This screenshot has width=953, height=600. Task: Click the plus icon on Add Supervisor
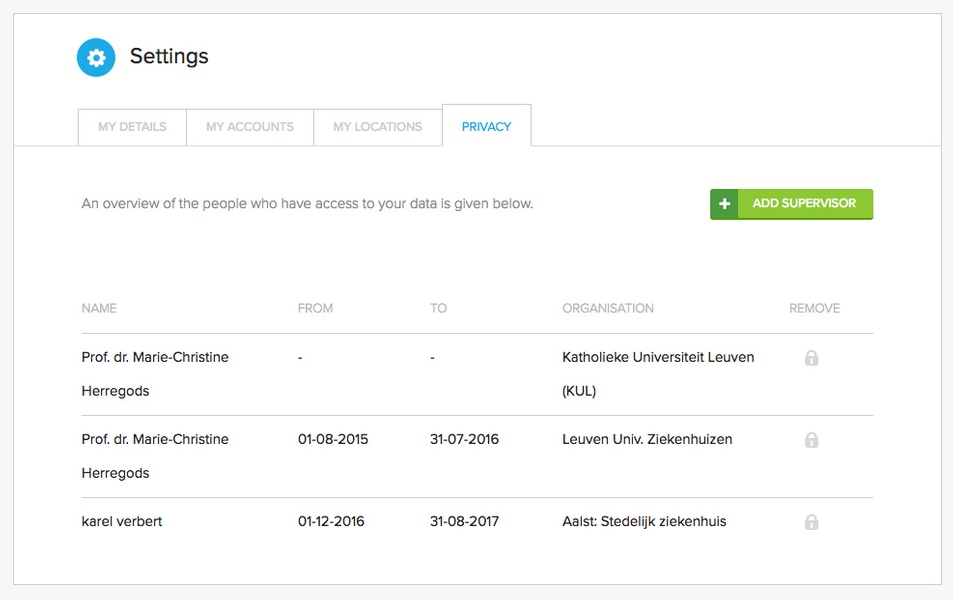click(x=724, y=204)
